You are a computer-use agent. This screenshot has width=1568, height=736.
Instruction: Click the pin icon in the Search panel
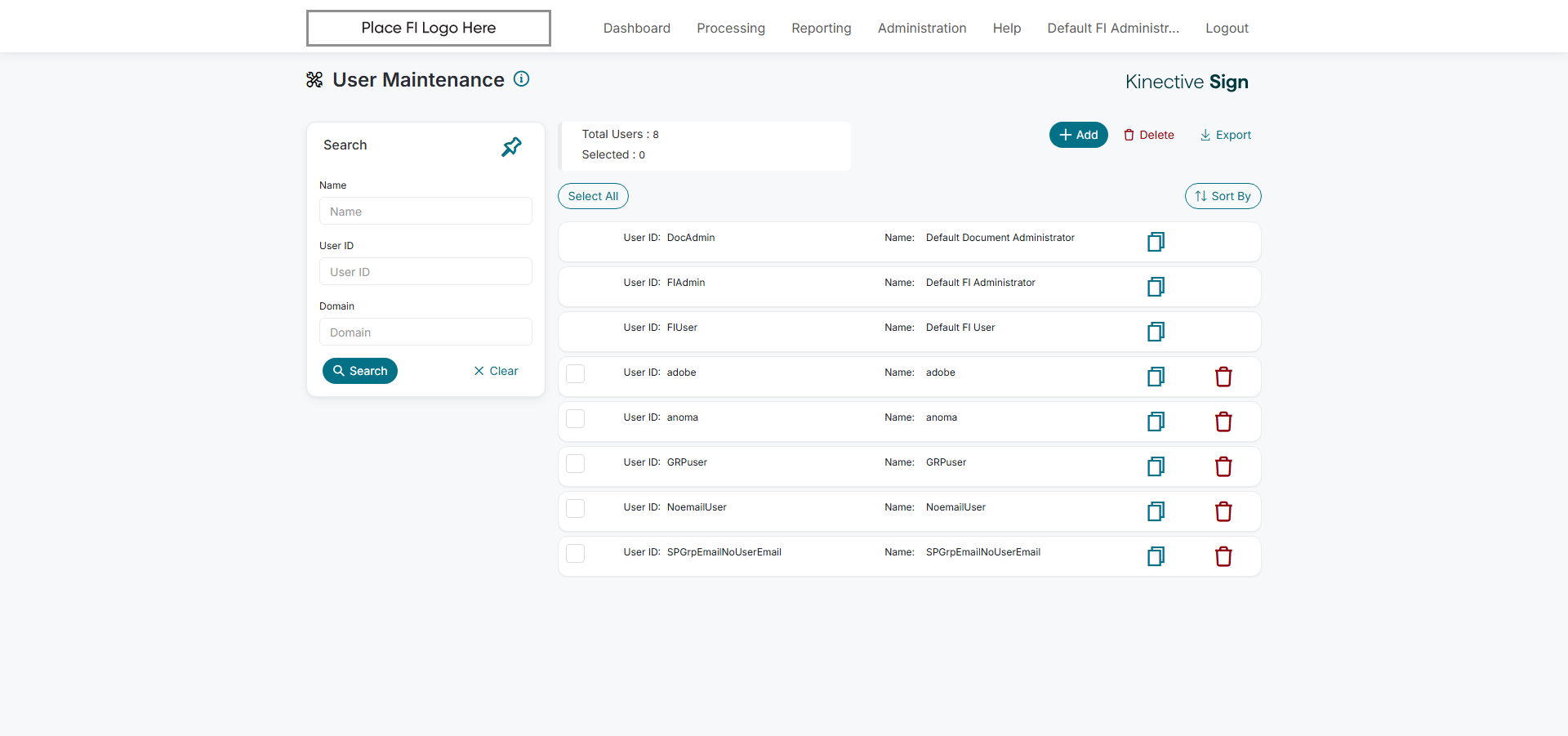coord(511,147)
